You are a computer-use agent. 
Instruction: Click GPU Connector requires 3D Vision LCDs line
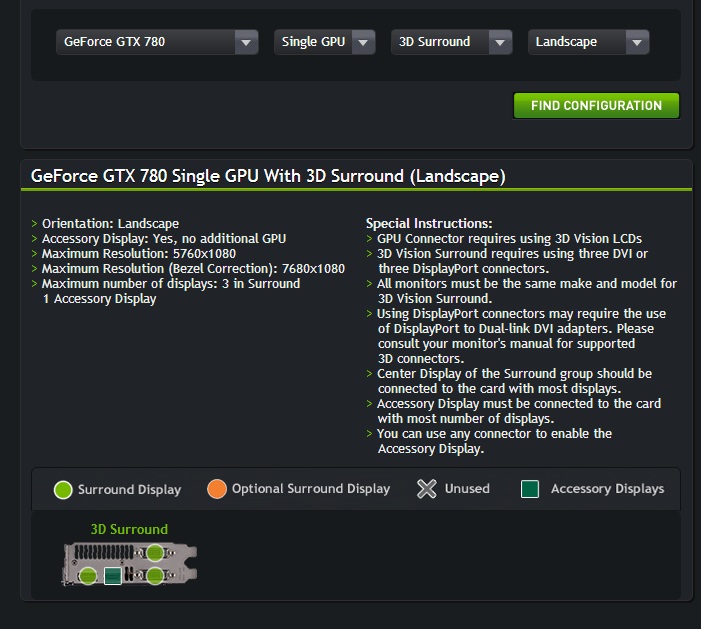pos(509,239)
